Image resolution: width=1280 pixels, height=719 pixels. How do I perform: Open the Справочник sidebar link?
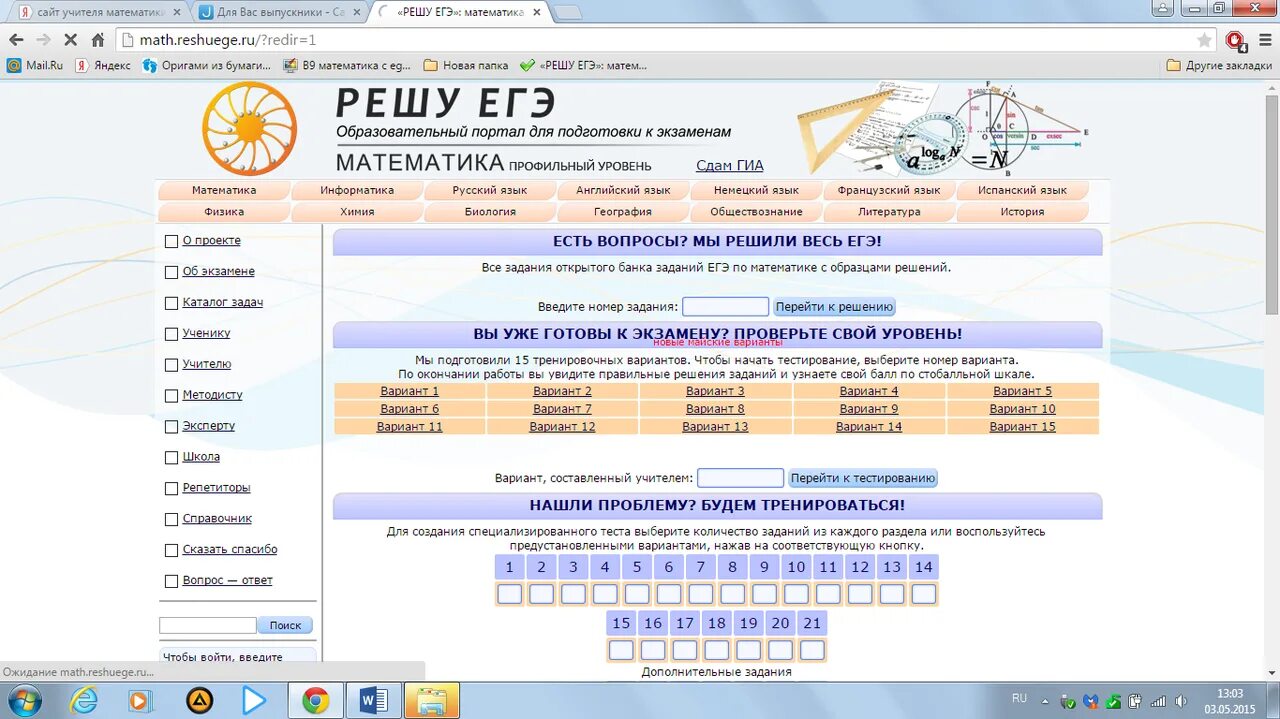tap(217, 519)
